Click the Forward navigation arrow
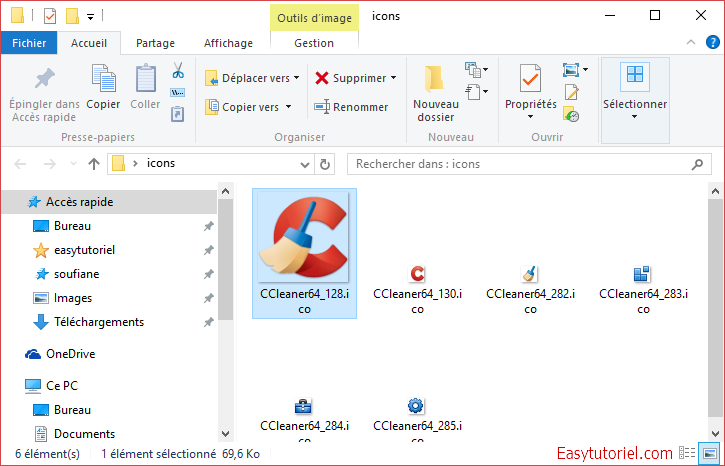 pos(49,164)
